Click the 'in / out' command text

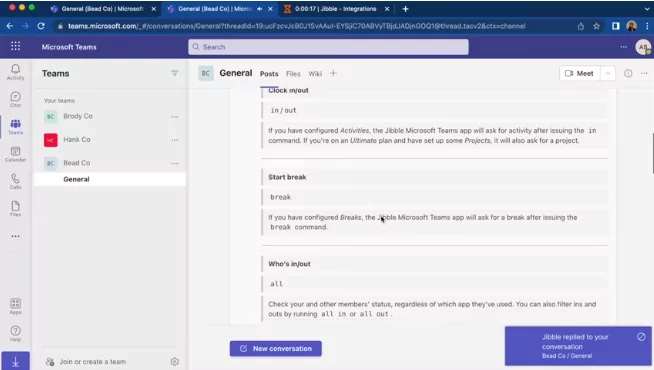(x=283, y=111)
